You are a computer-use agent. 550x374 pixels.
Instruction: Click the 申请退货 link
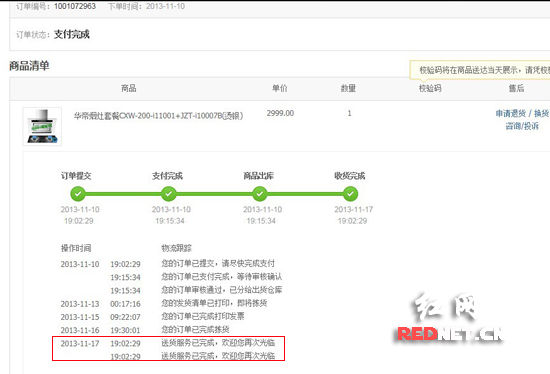[510, 113]
